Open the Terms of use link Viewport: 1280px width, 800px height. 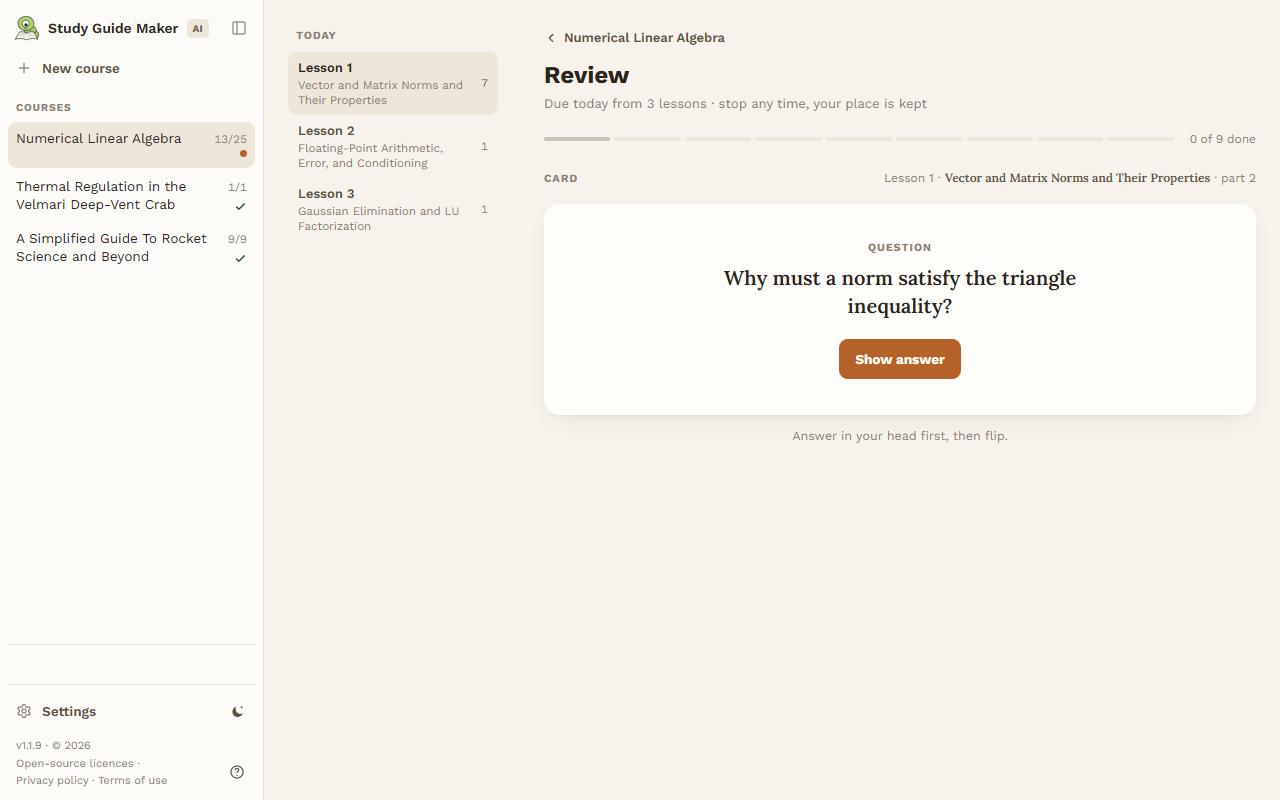133,780
